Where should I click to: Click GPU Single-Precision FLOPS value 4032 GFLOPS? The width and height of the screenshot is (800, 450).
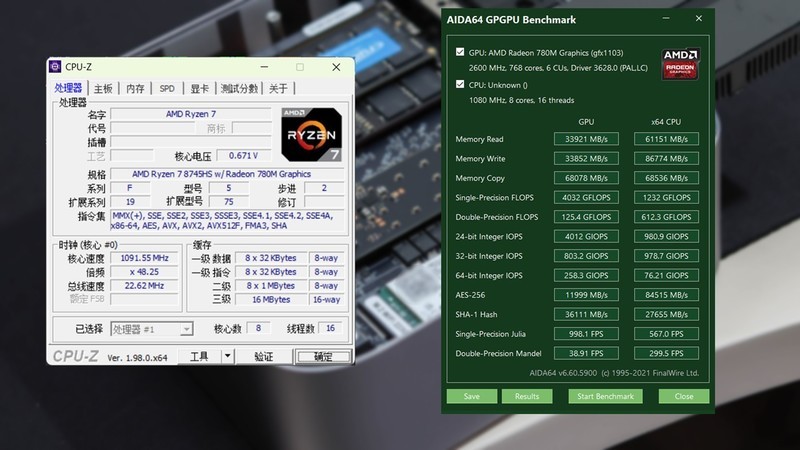pos(586,197)
